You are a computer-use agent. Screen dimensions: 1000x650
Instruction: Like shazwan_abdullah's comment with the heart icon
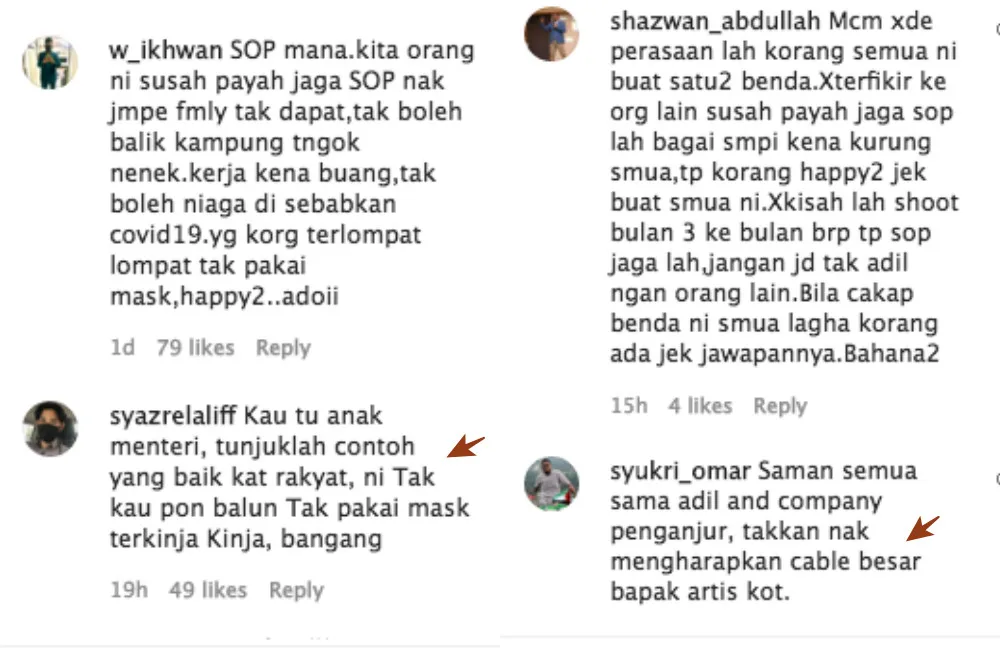click(997, 29)
